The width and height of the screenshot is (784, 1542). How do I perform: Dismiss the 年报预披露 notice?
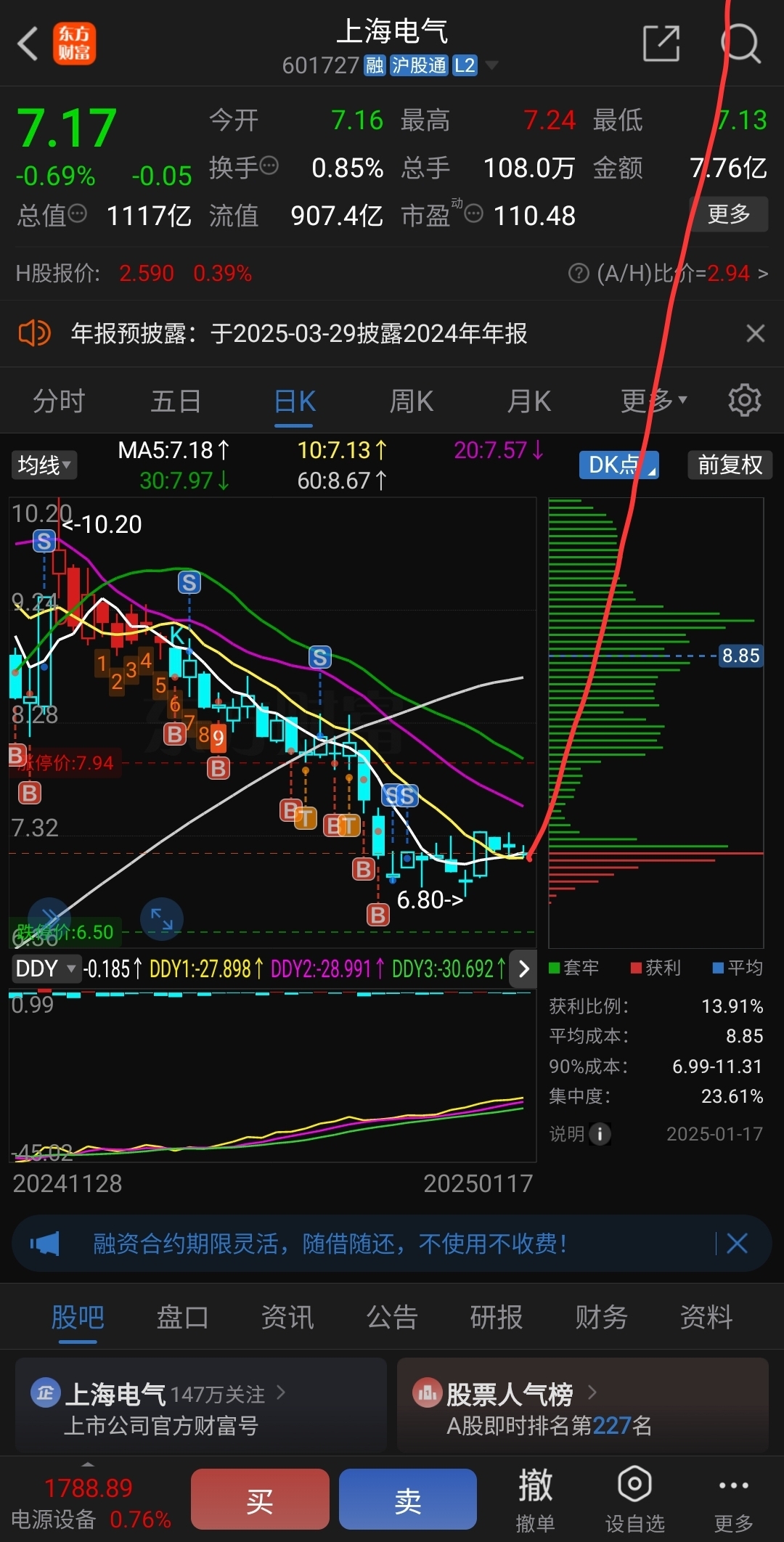pyautogui.click(x=755, y=333)
